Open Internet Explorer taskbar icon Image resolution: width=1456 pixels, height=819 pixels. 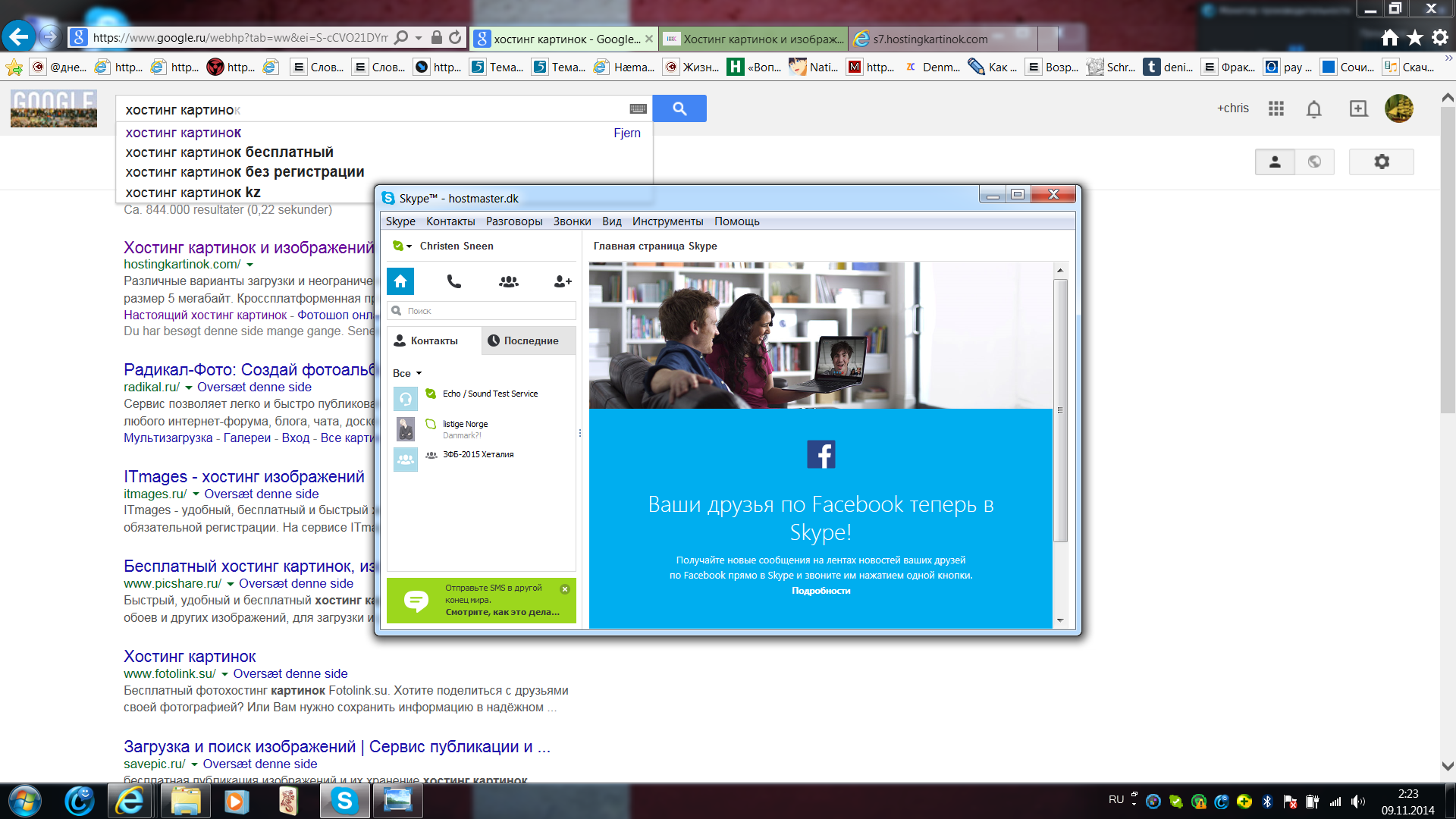[130, 801]
